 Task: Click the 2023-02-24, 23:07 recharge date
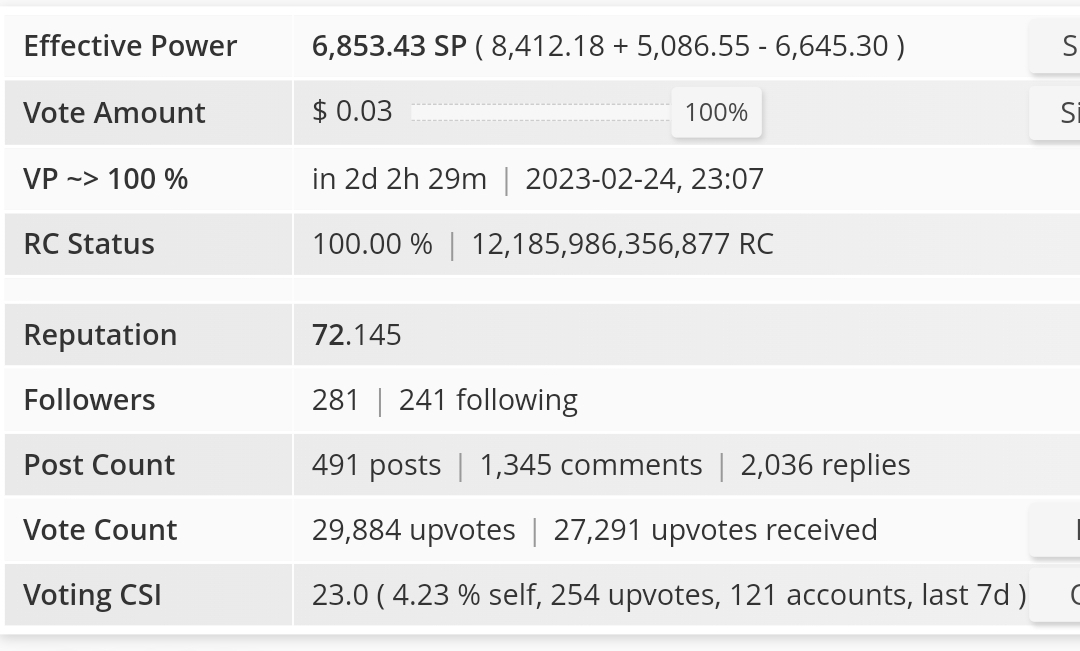[x=644, y=179]
